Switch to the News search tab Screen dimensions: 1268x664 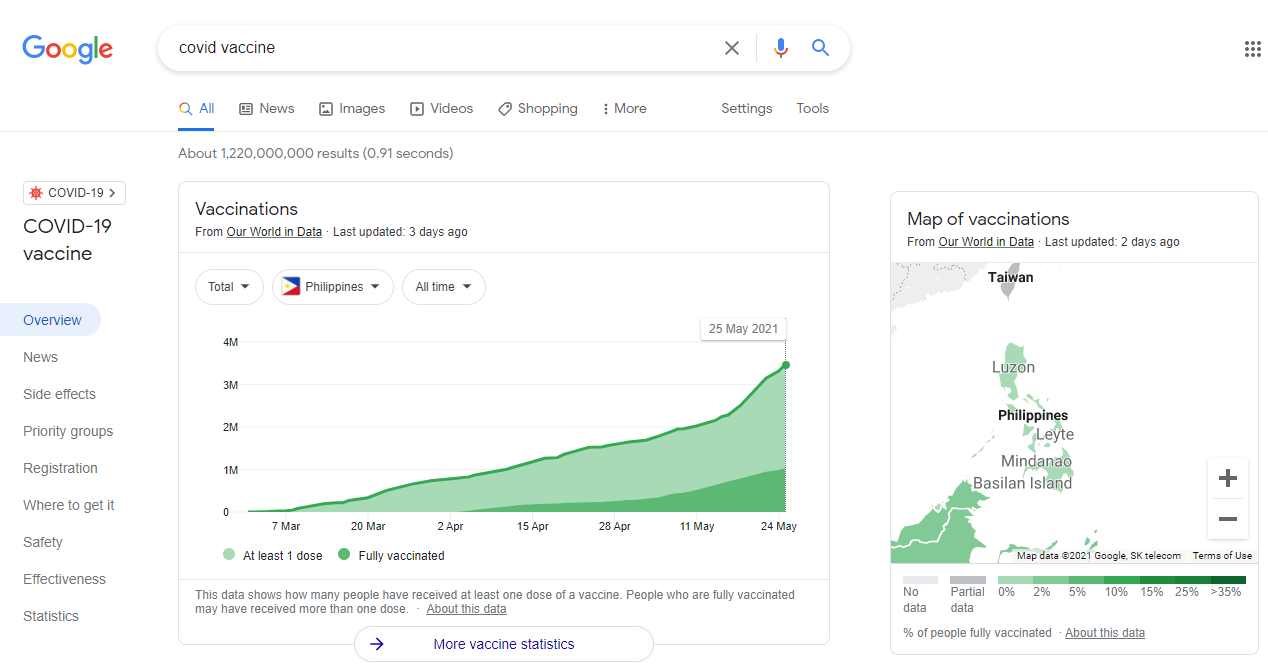267,109
